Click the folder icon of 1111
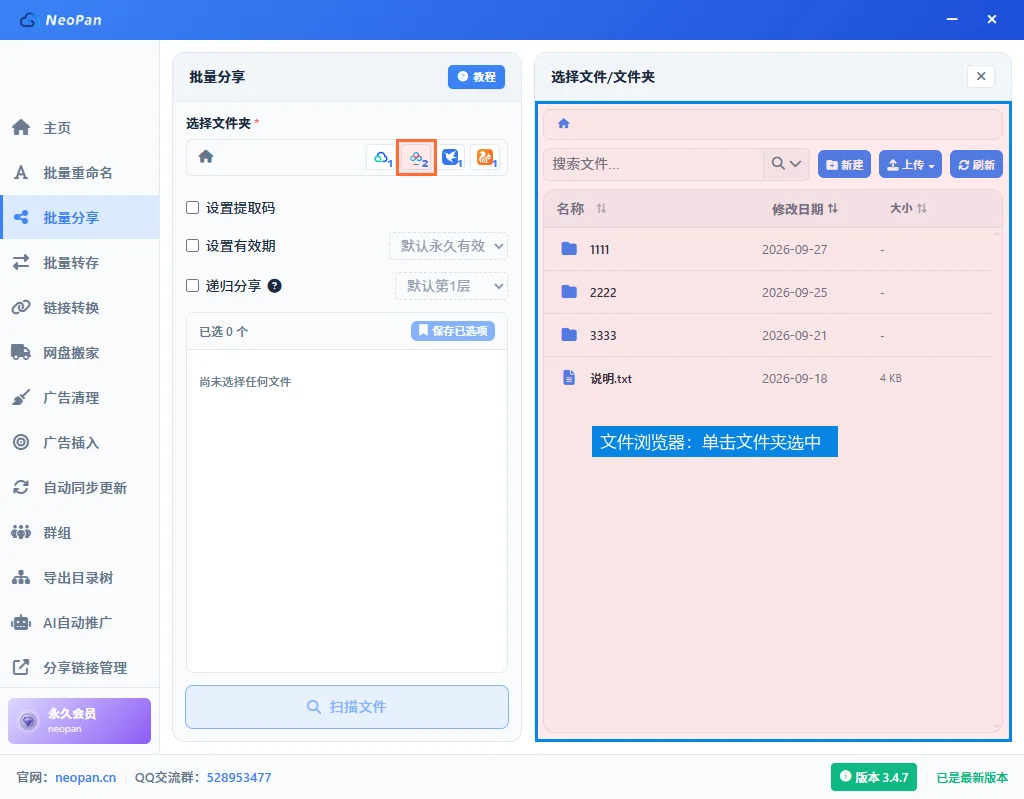 (x=569, y=249)
